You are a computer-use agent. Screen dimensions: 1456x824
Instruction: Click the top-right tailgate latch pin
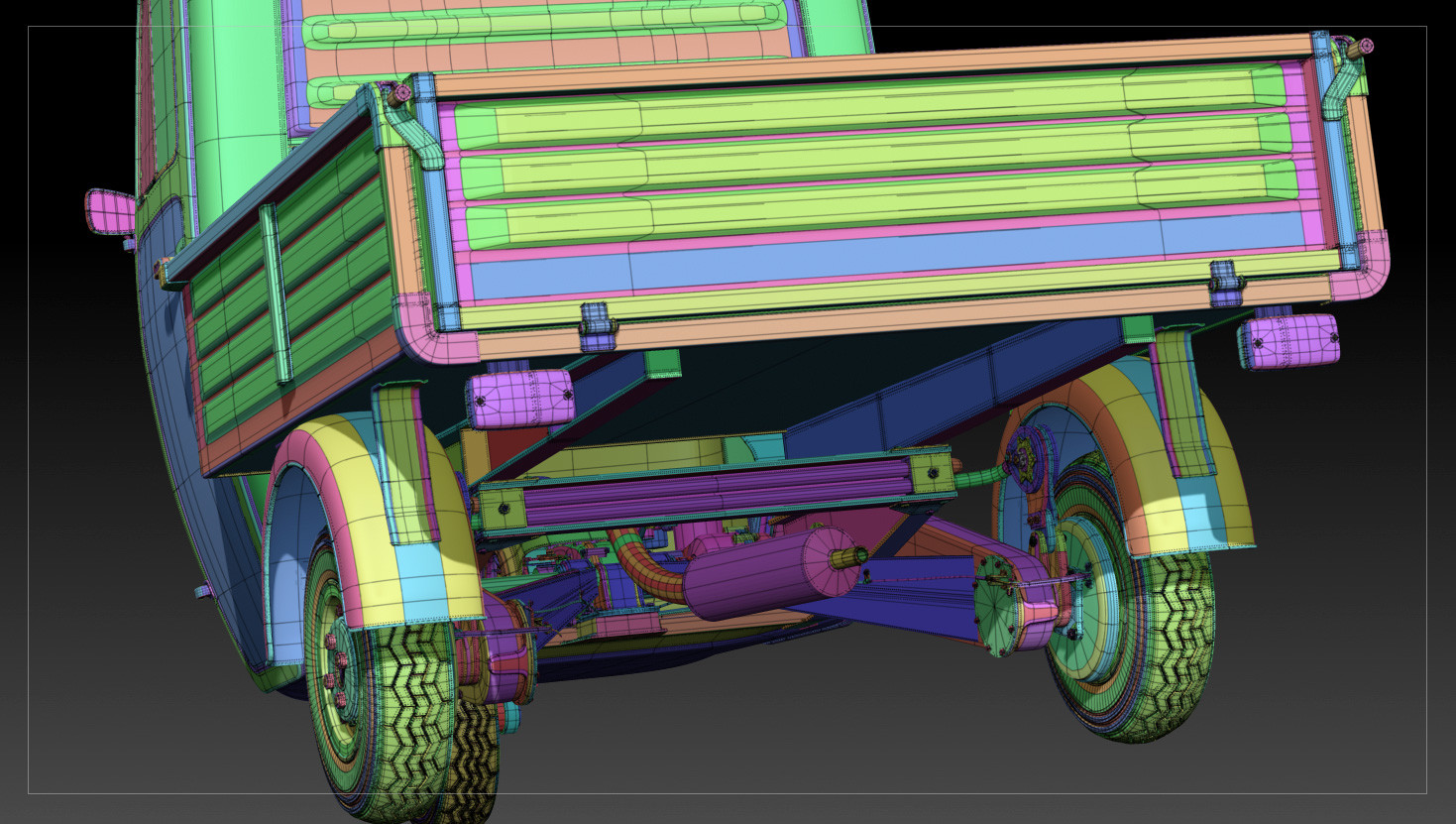(1364, 46)
